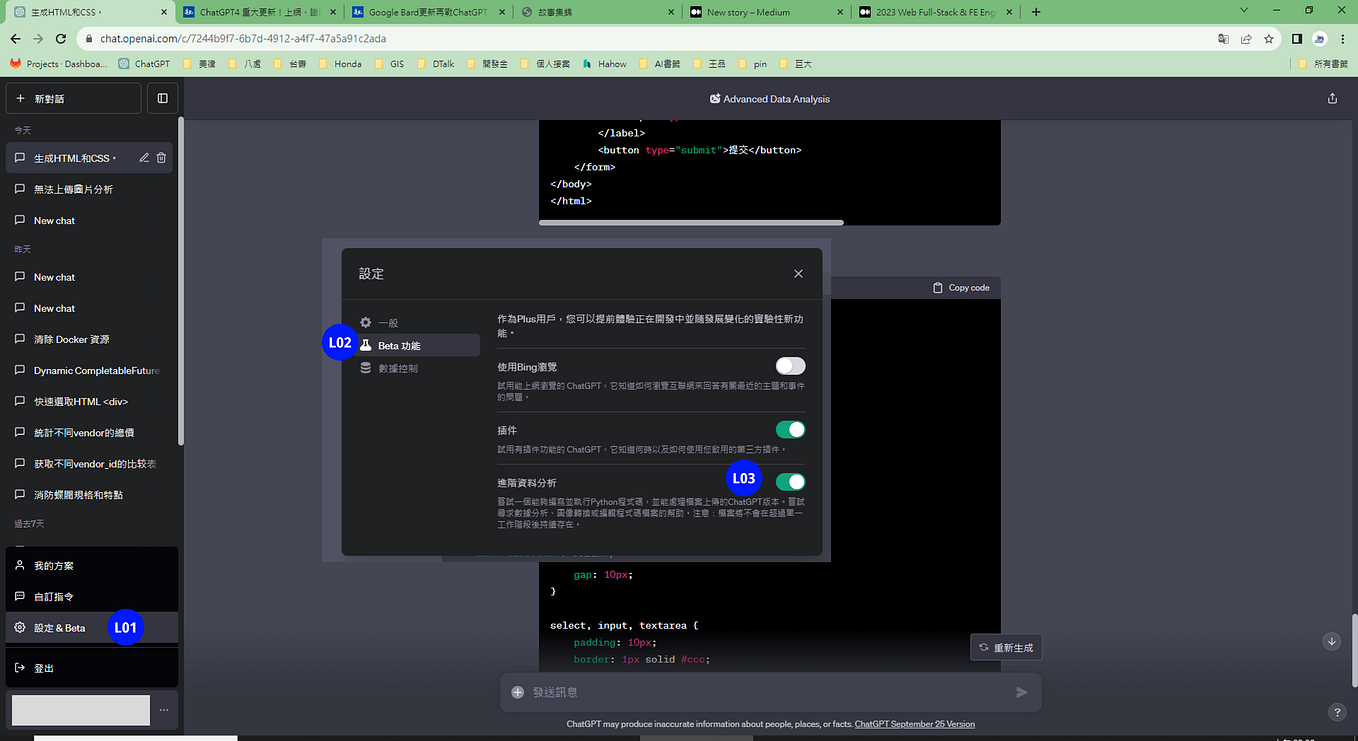Delete 生成HTML和CSS chat via trash icon

click(161, 158)
